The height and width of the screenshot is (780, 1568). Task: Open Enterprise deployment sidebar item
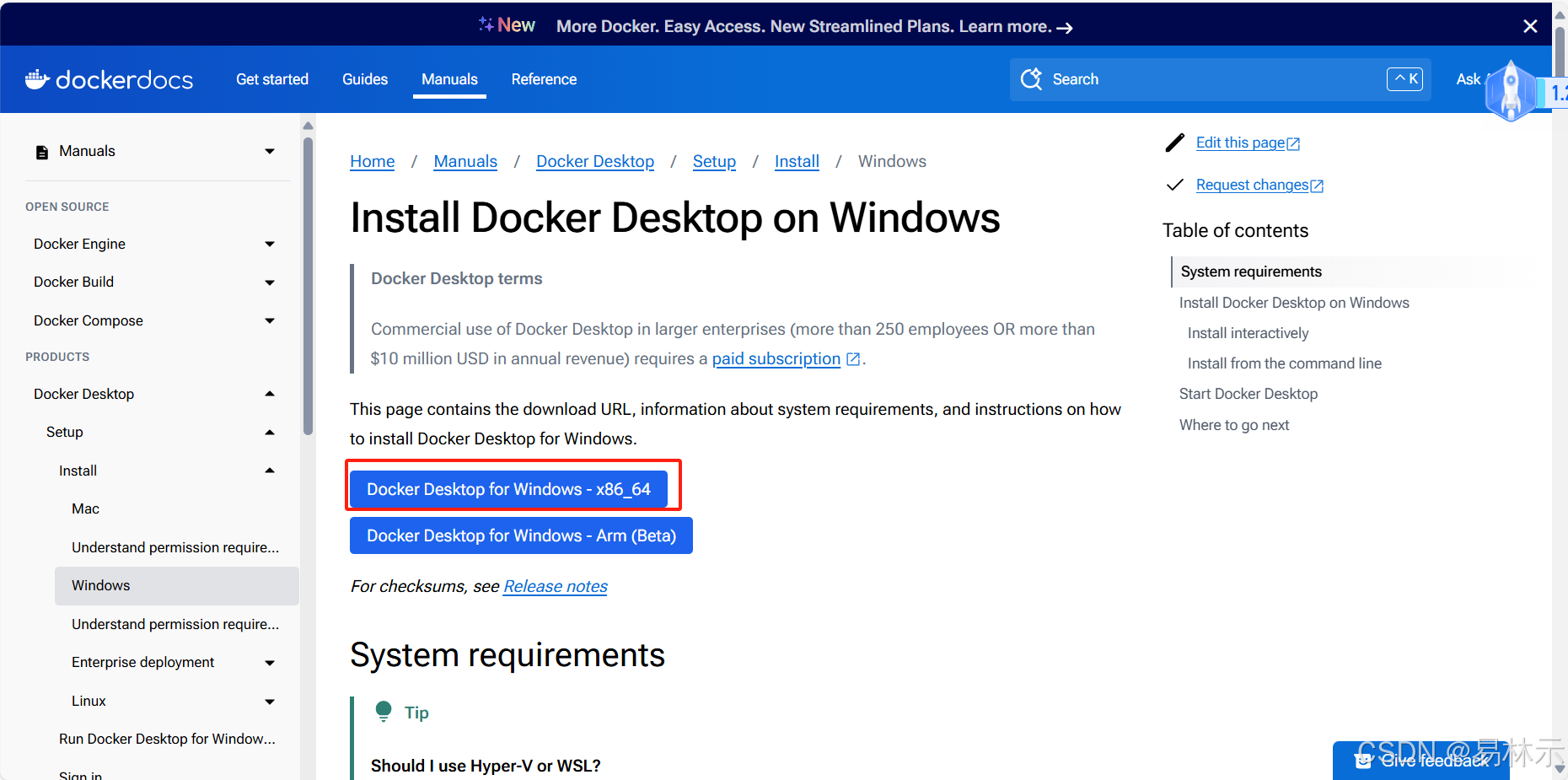point(142,662)
